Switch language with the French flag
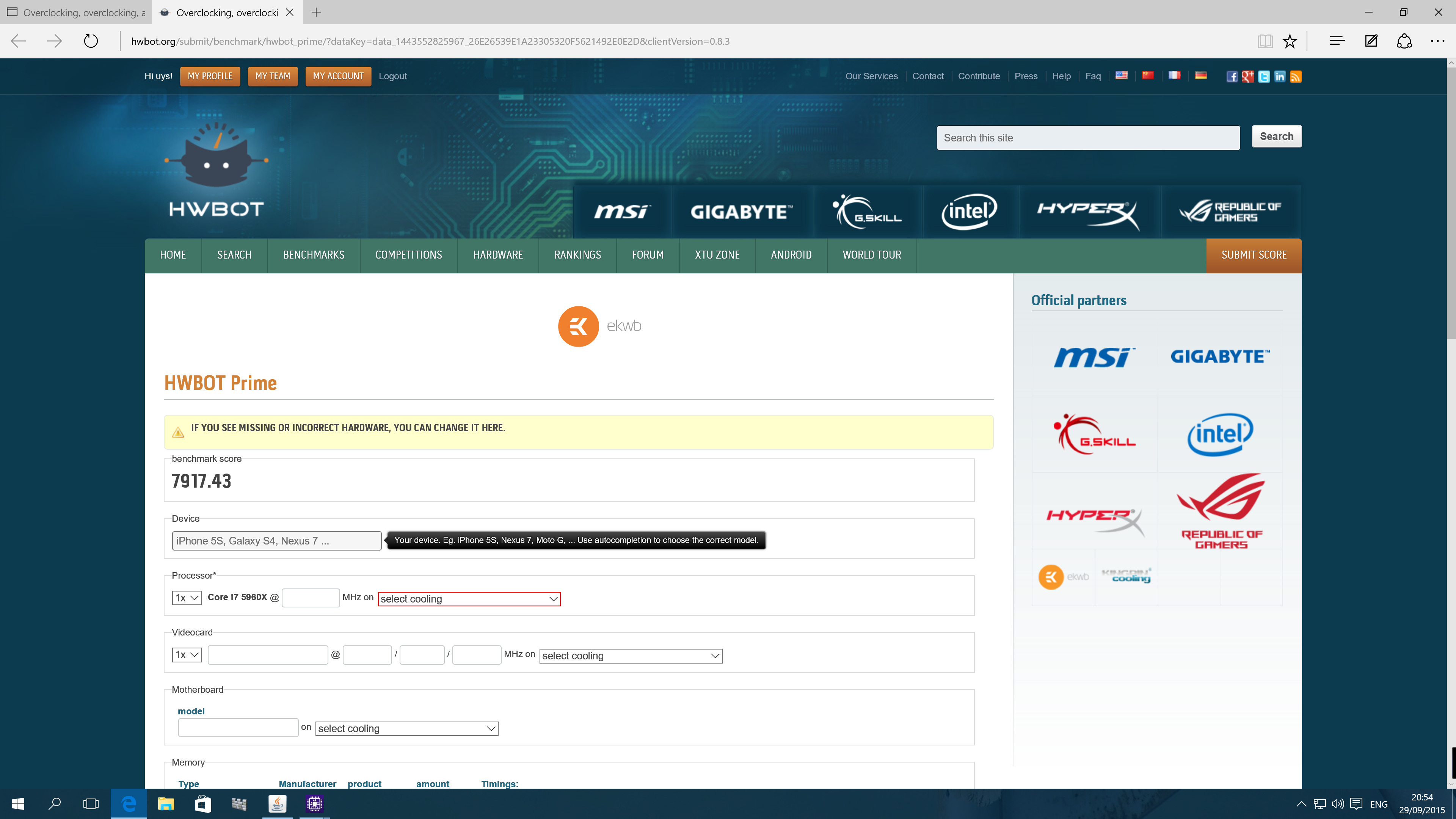This screenshot has width=1456, height=819. point(1174,75)
